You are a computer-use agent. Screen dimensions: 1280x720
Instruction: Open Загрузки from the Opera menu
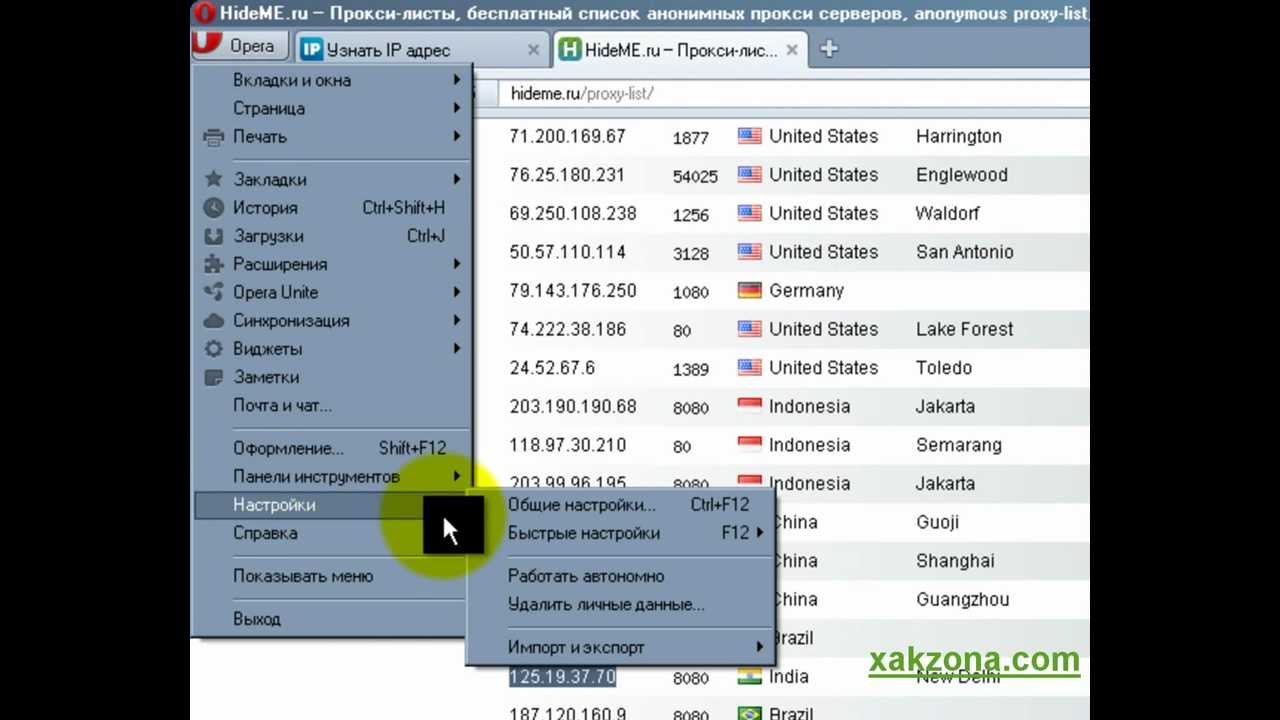(331, 236)
